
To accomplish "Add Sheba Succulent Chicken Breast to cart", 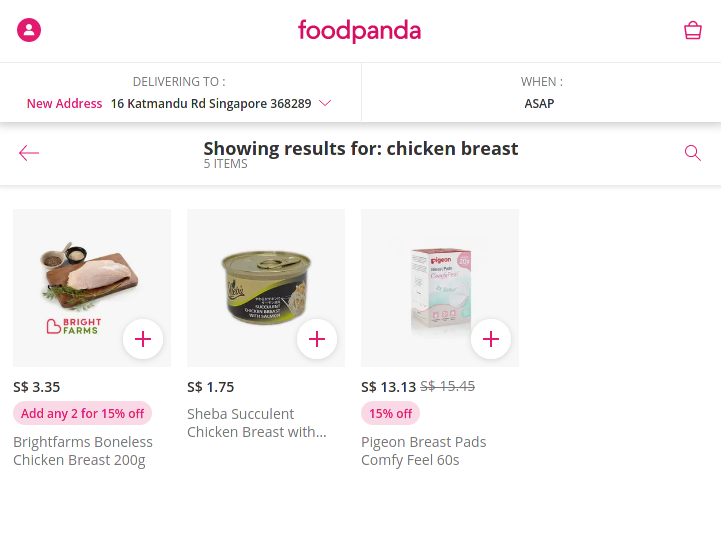I will (x=317, y=339).
